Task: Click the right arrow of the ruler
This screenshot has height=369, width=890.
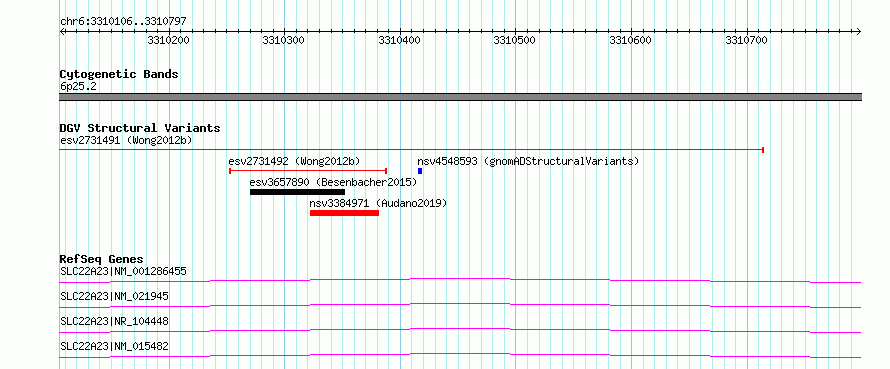Action: pyautogui.click(x=858, y=31)
